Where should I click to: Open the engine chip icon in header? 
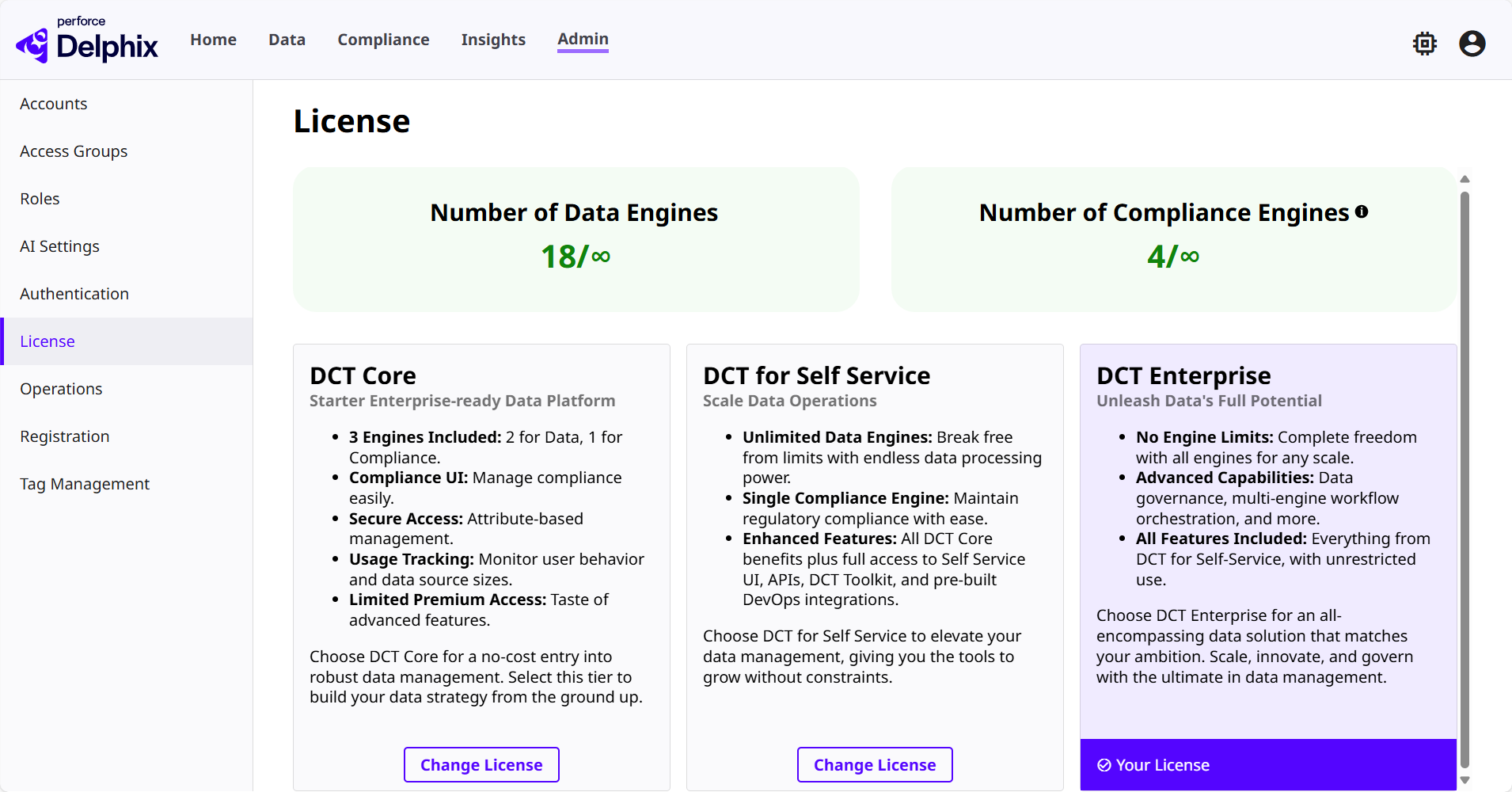[x=1424, y=44]
